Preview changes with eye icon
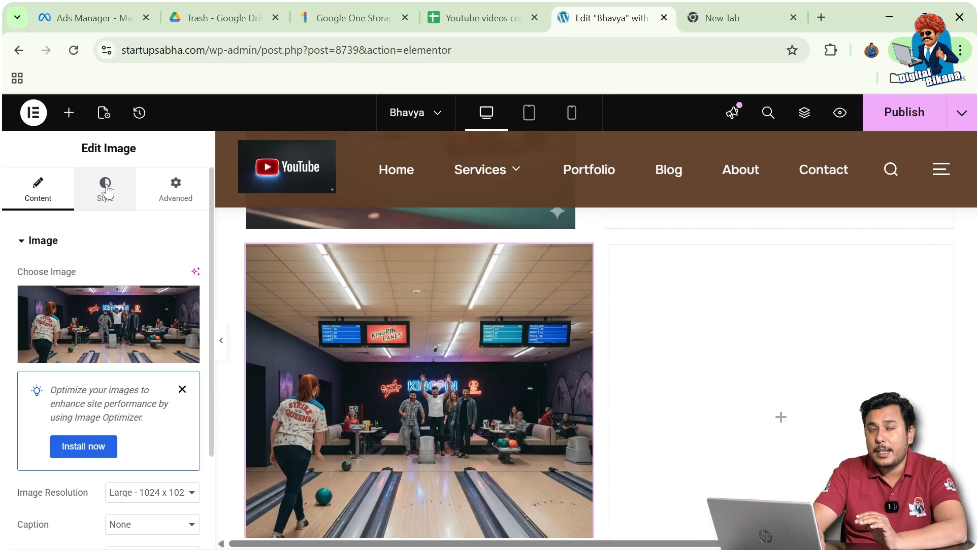The width and height of the screenshot is (978, 552). click(x=840, y=113)
